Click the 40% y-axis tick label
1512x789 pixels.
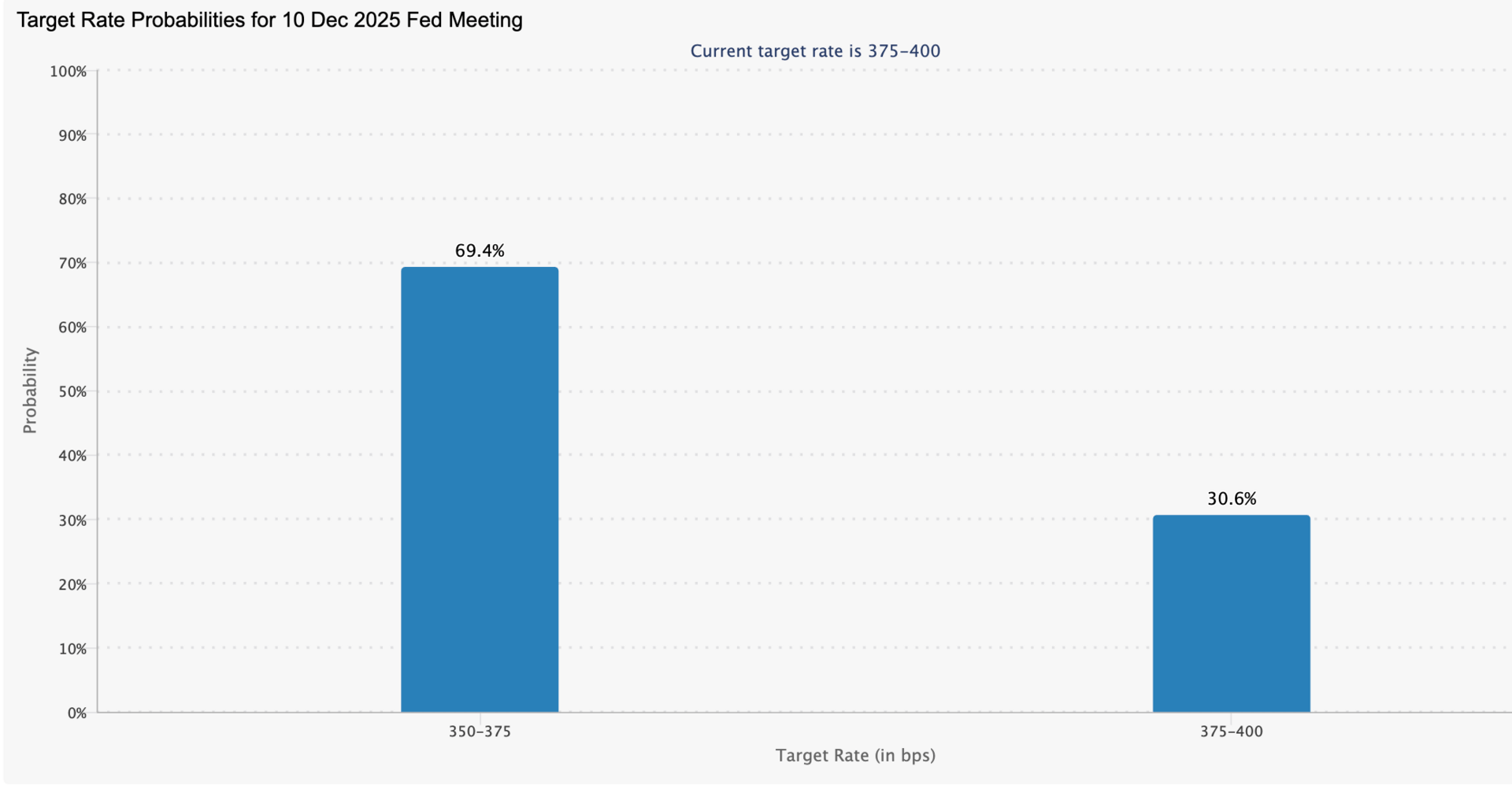coord(72,456)
